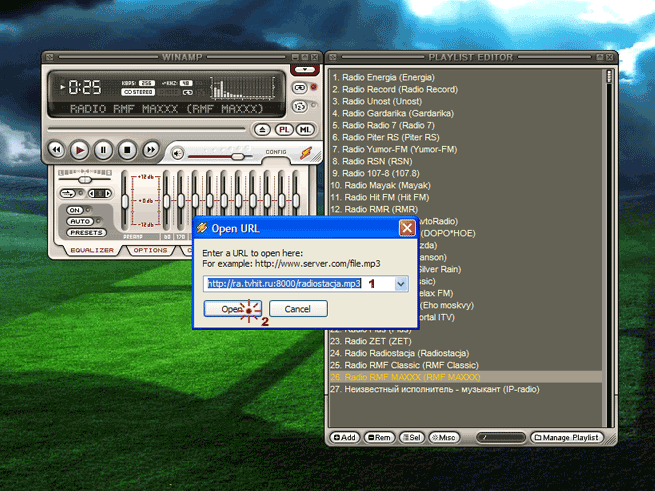Click the Winamp lightning bolt logo
Viewport: 655px width, 491px height.
point(306,153)
